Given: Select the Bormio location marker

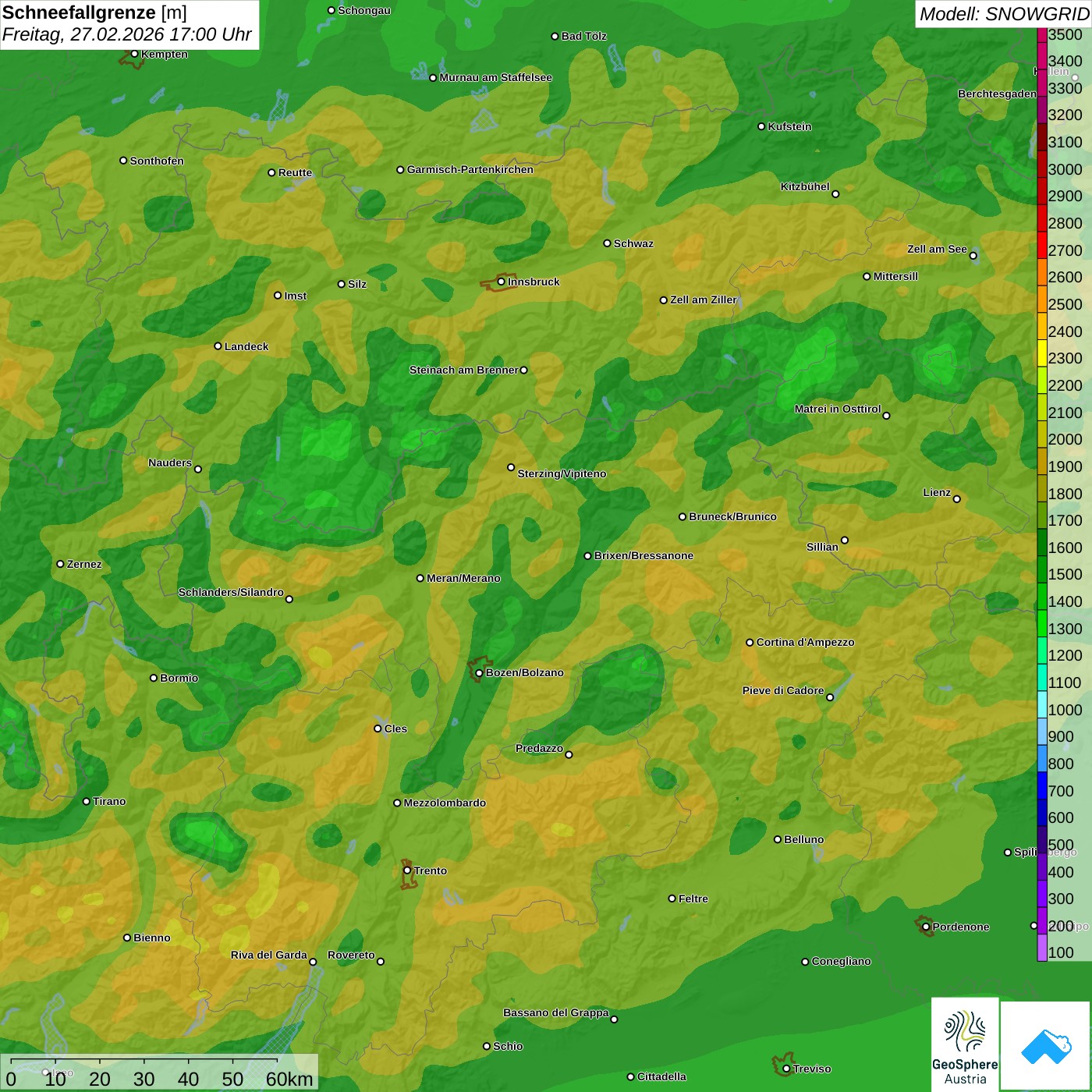Looking at the screenshot, I should pyautogui.click(x=154, y=678).
